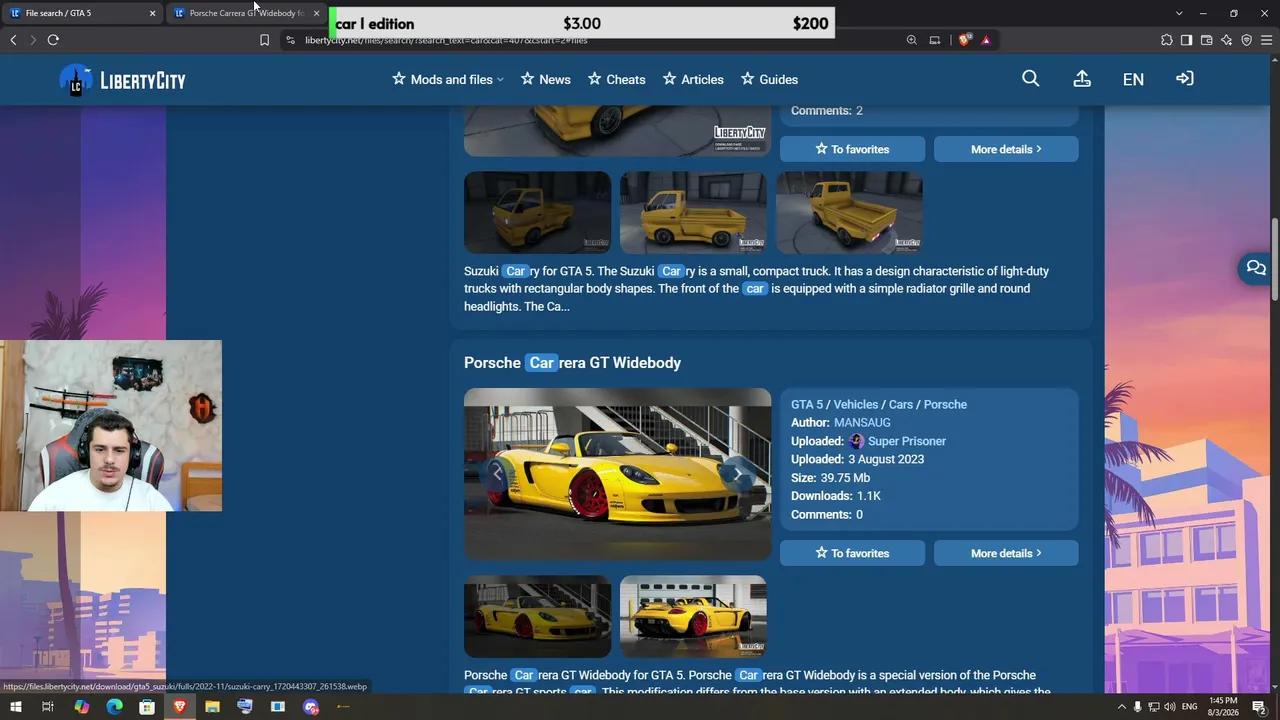Click the sign-in icon in header
The width and height of the screenshot is (1280, 720).
click(1185, 79)
